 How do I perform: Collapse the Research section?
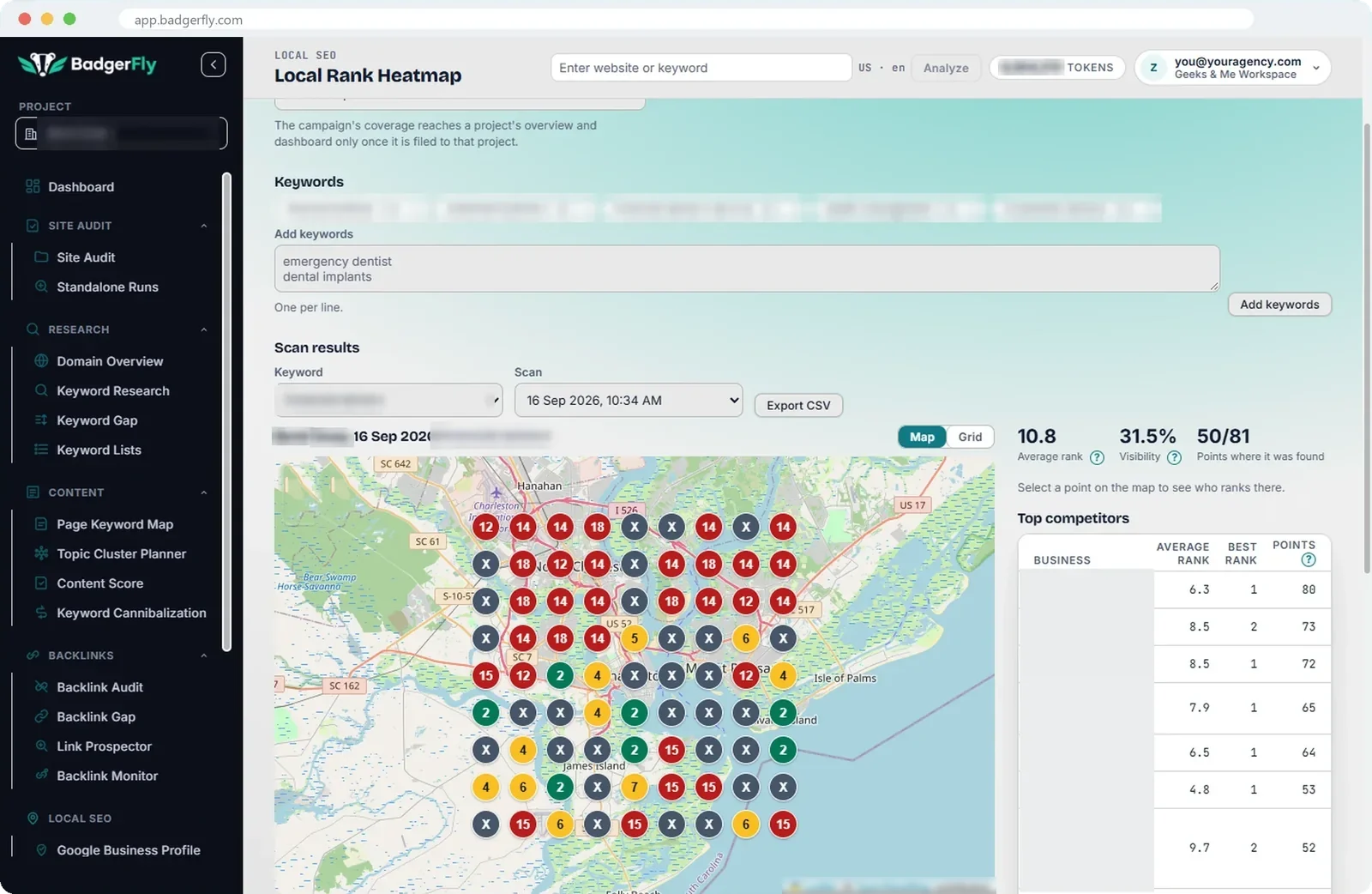coord(204,329)
